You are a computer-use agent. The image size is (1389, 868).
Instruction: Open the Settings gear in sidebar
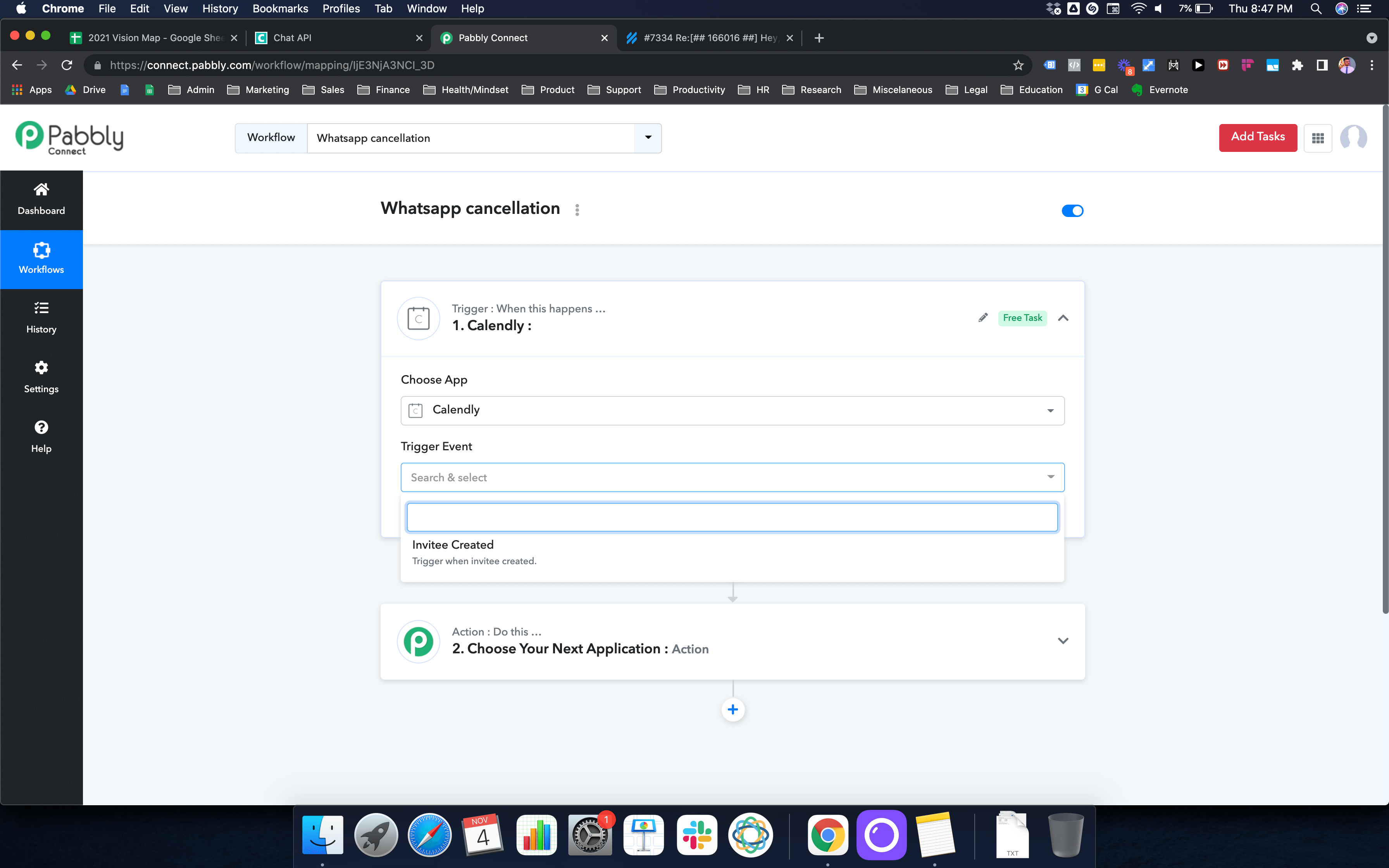pos(41,377)
